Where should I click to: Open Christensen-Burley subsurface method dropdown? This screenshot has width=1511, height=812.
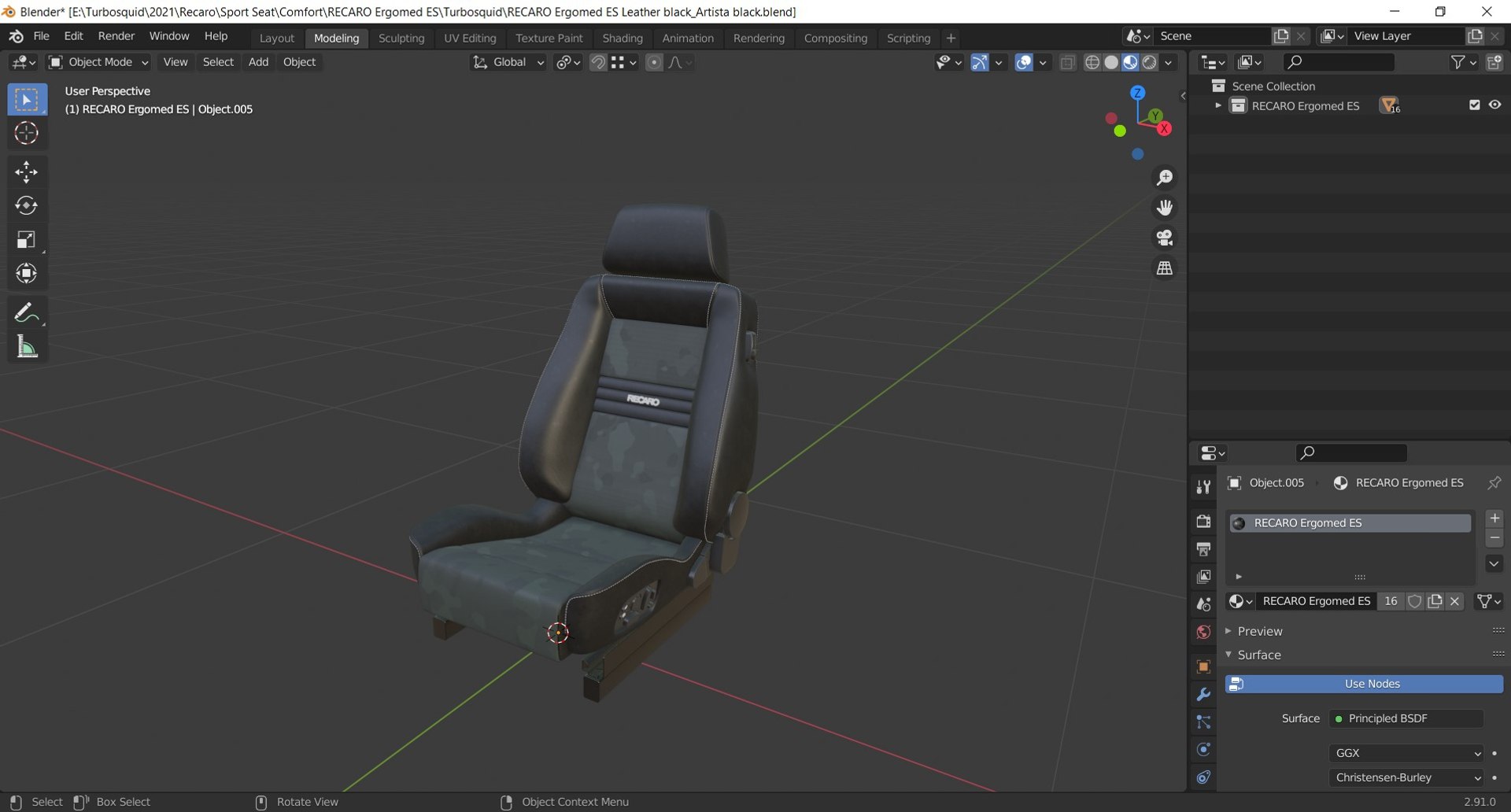[1406, 777]
